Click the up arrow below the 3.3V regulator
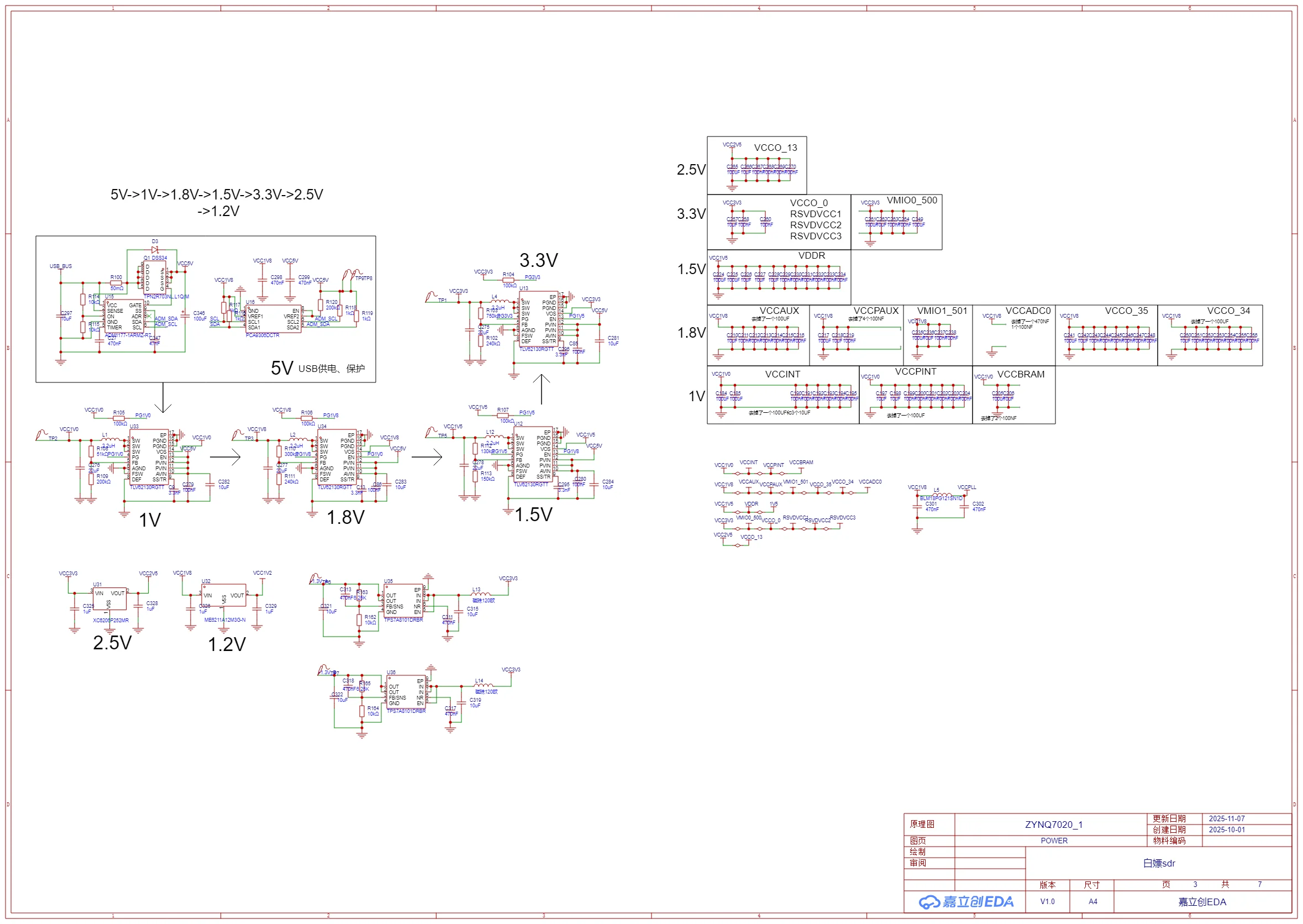Screen dimensions: 1303x924 [542, 389]
